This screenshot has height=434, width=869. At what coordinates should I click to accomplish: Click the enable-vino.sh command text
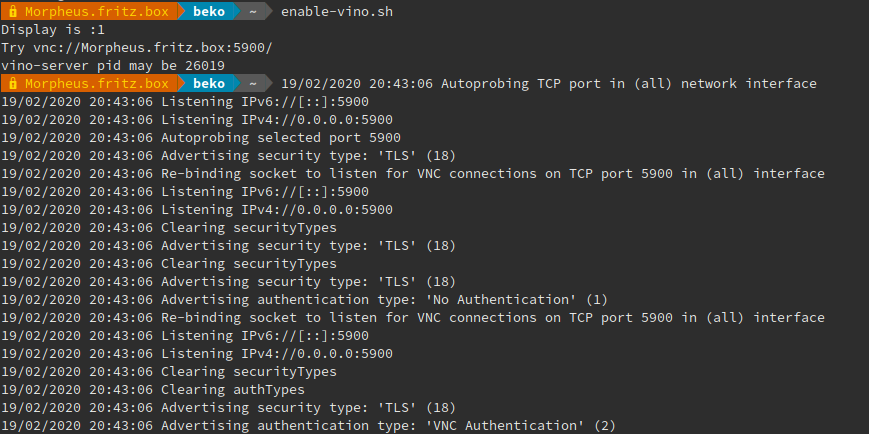[x=337, y=12]
